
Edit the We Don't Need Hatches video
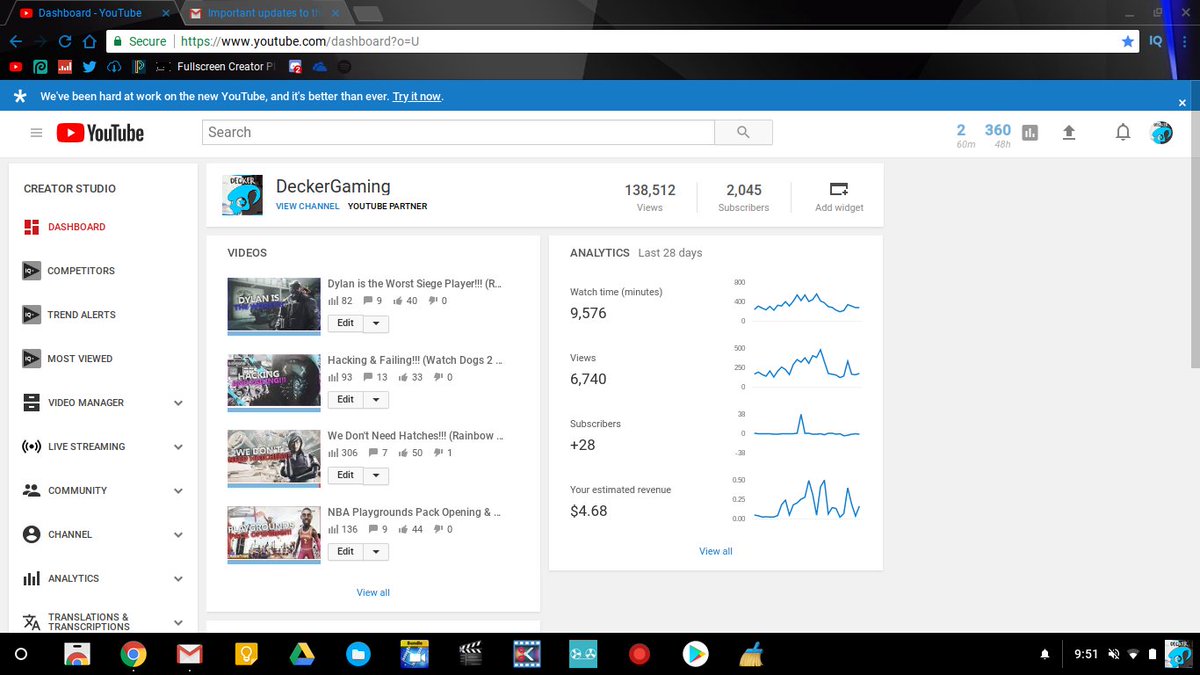click(345, 475)
